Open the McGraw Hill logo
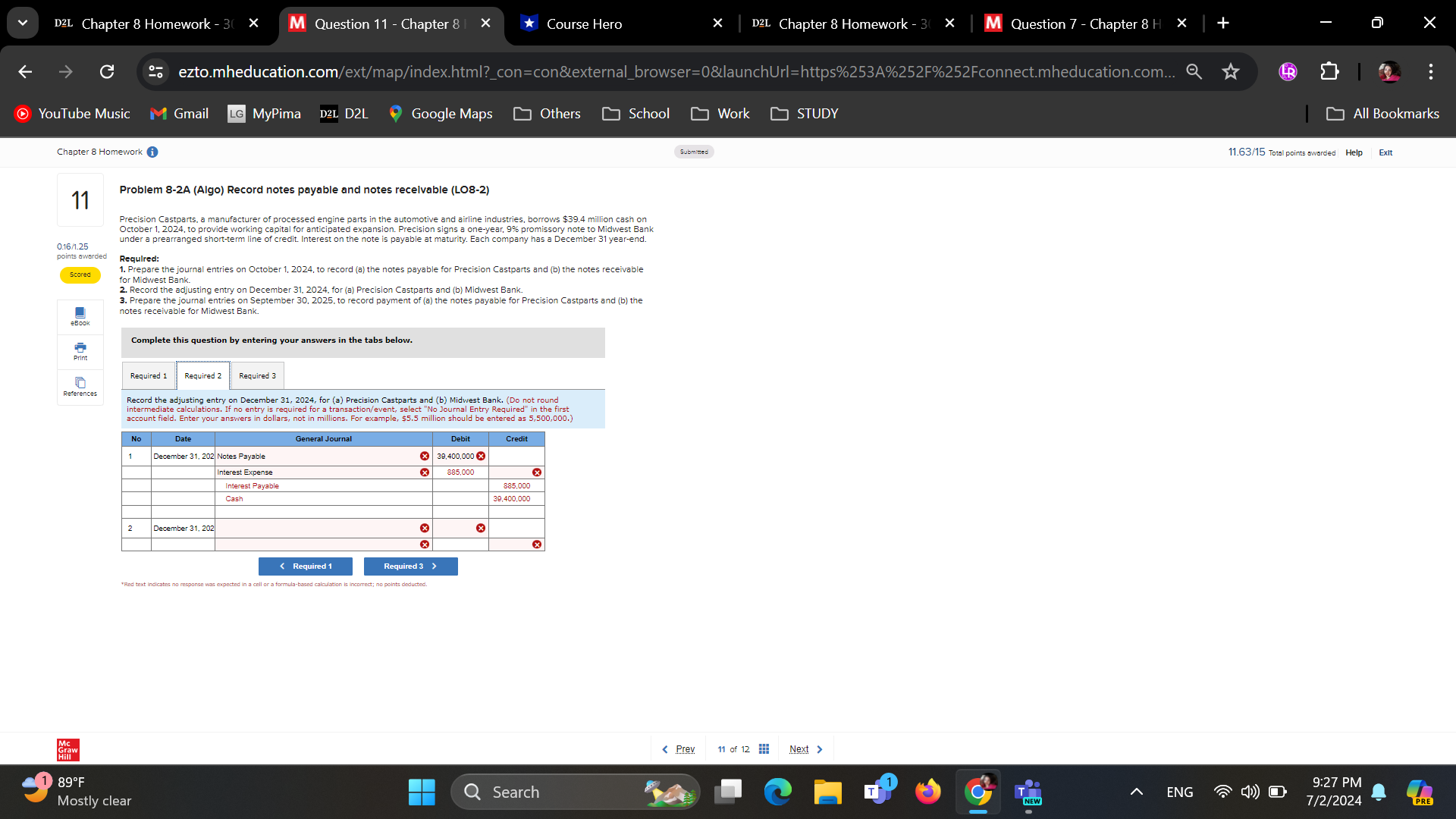1456x819 pixels. pyautogui.click(x=67, y=749)
